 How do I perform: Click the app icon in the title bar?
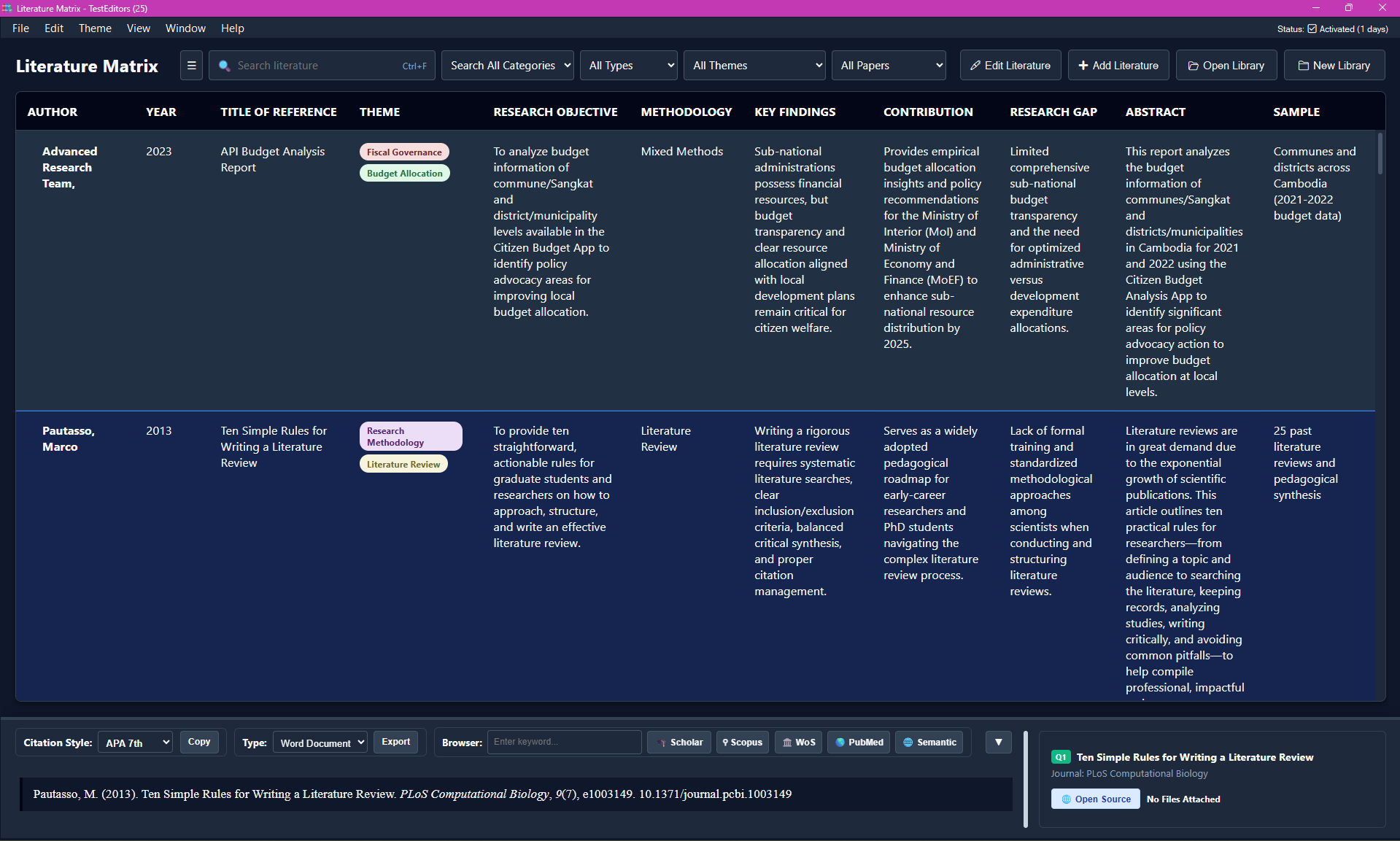7,8
